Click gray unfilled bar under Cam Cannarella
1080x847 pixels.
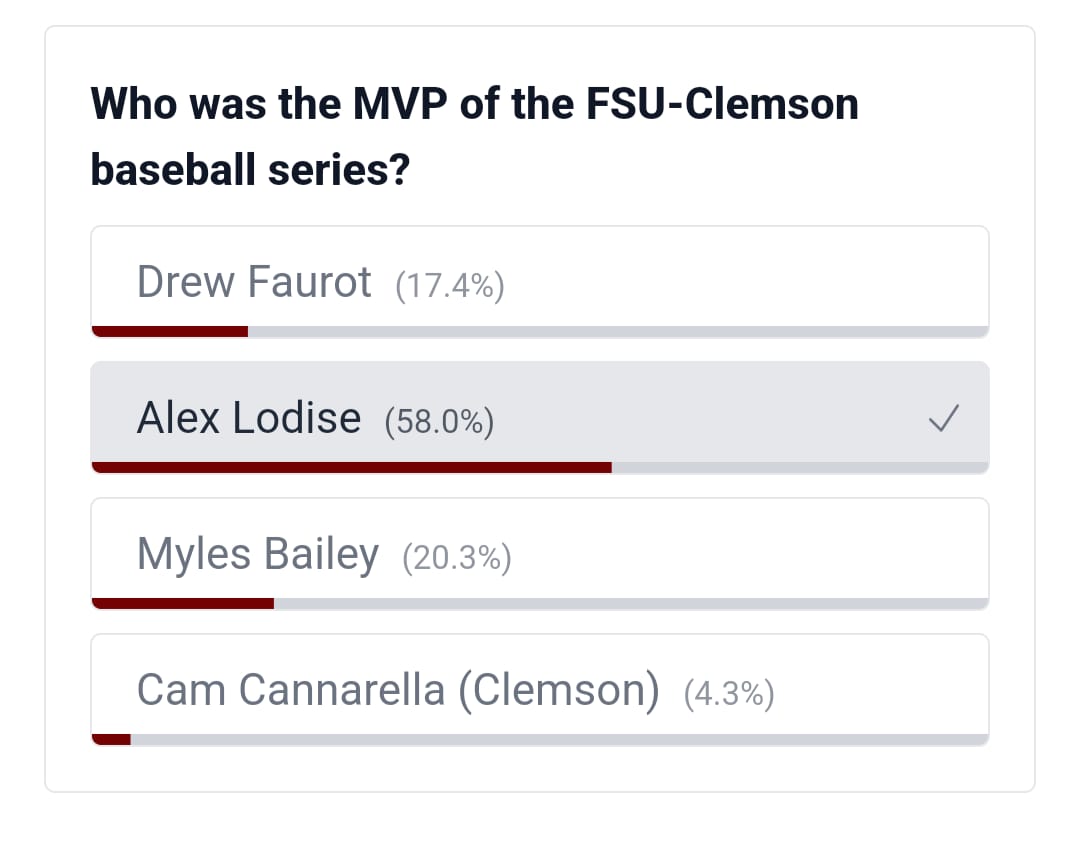coord(558,739)
